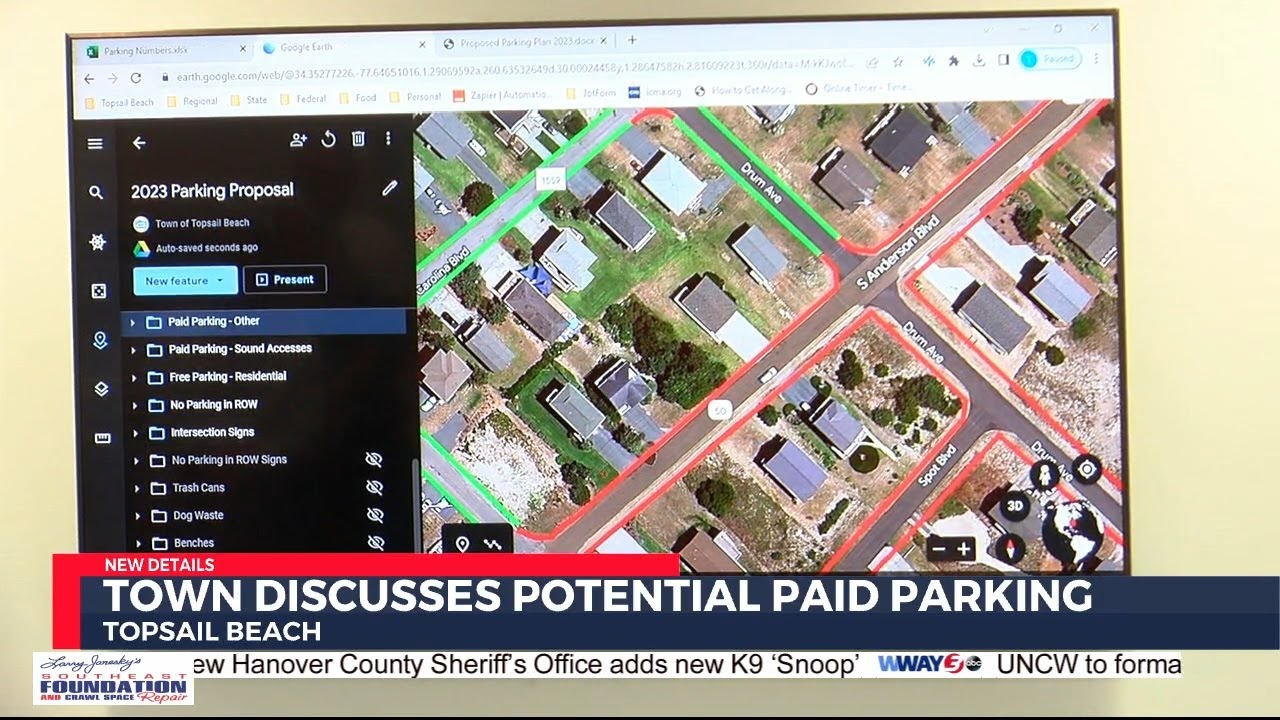This screenshot has height=720, width=1280.
Task: Reload the browser page
Action: point(136,77)
